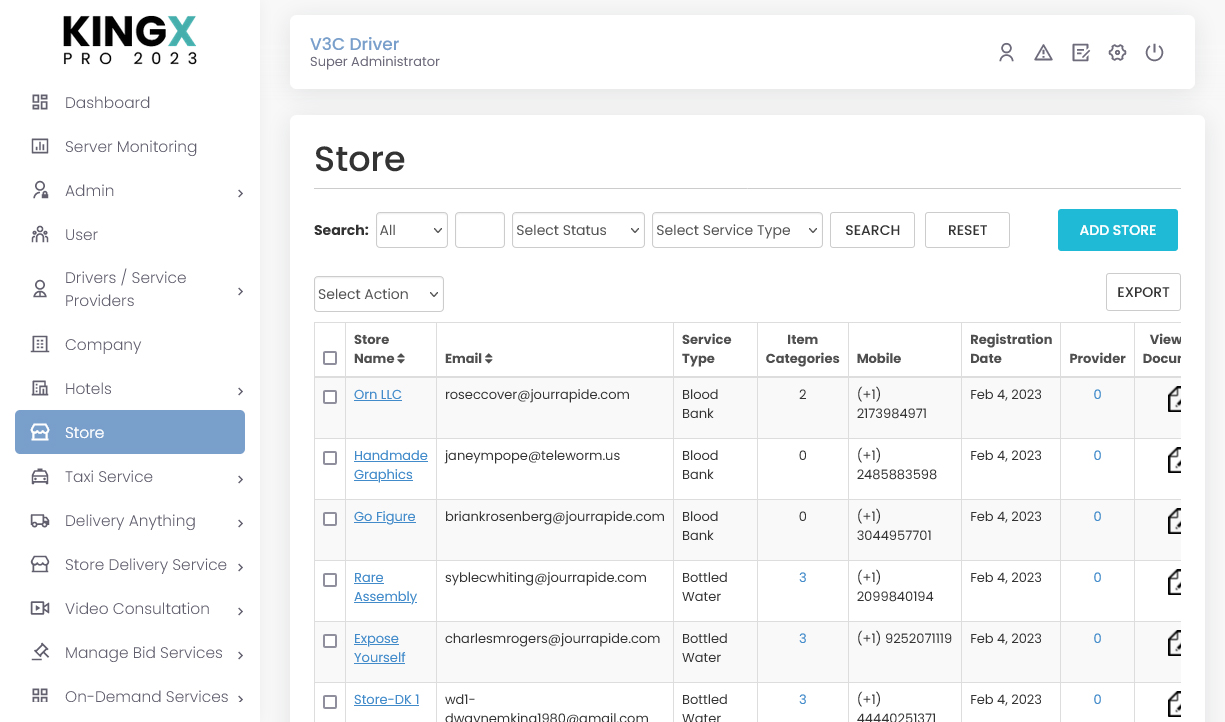Image resolution: width=1225 pixels, height=722 pixels.
Task: Check the box for Rare Assembly
Action: click(x=330, y=580)
